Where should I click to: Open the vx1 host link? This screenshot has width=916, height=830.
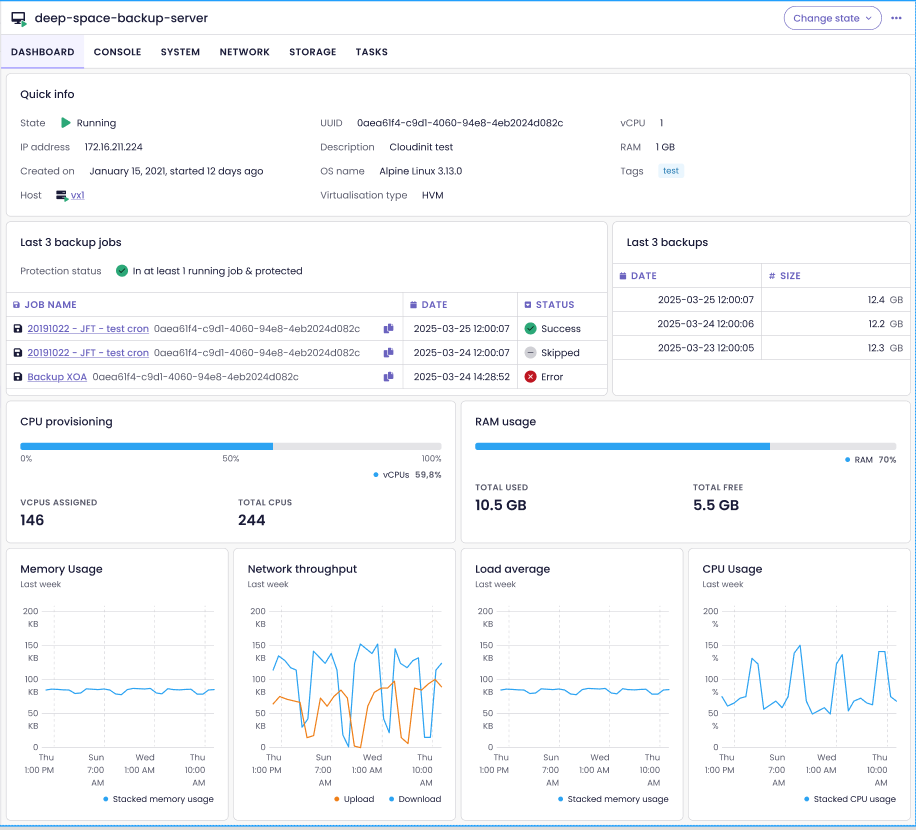click(77, 196)
